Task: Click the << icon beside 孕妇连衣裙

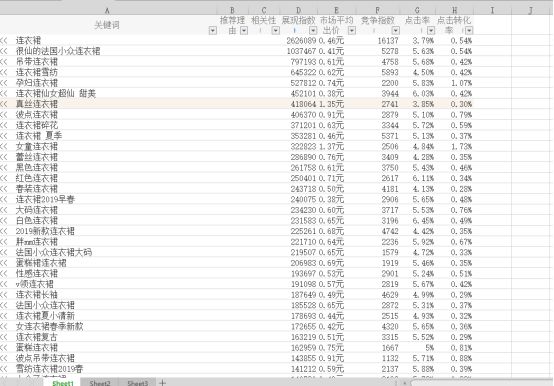Action: point(4,83)
